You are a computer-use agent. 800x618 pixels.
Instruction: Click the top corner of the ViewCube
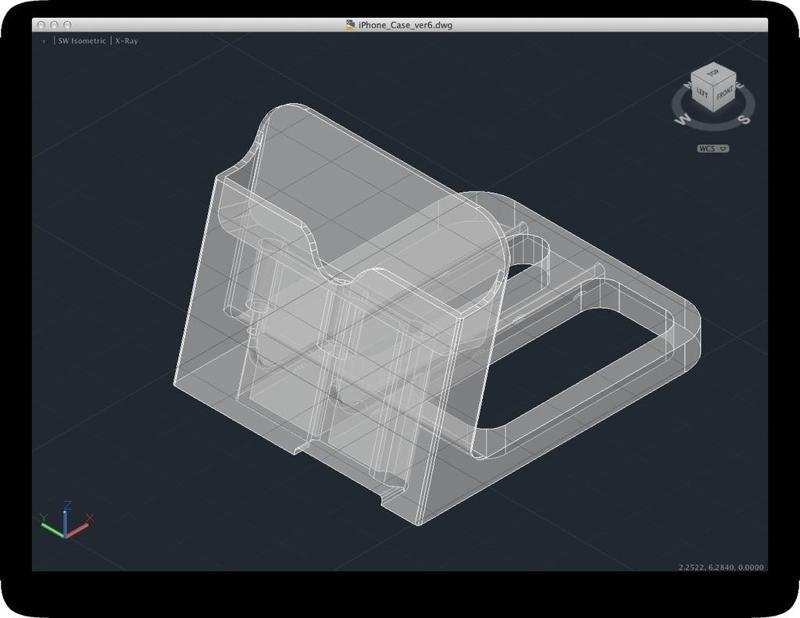tap(713, 63)
